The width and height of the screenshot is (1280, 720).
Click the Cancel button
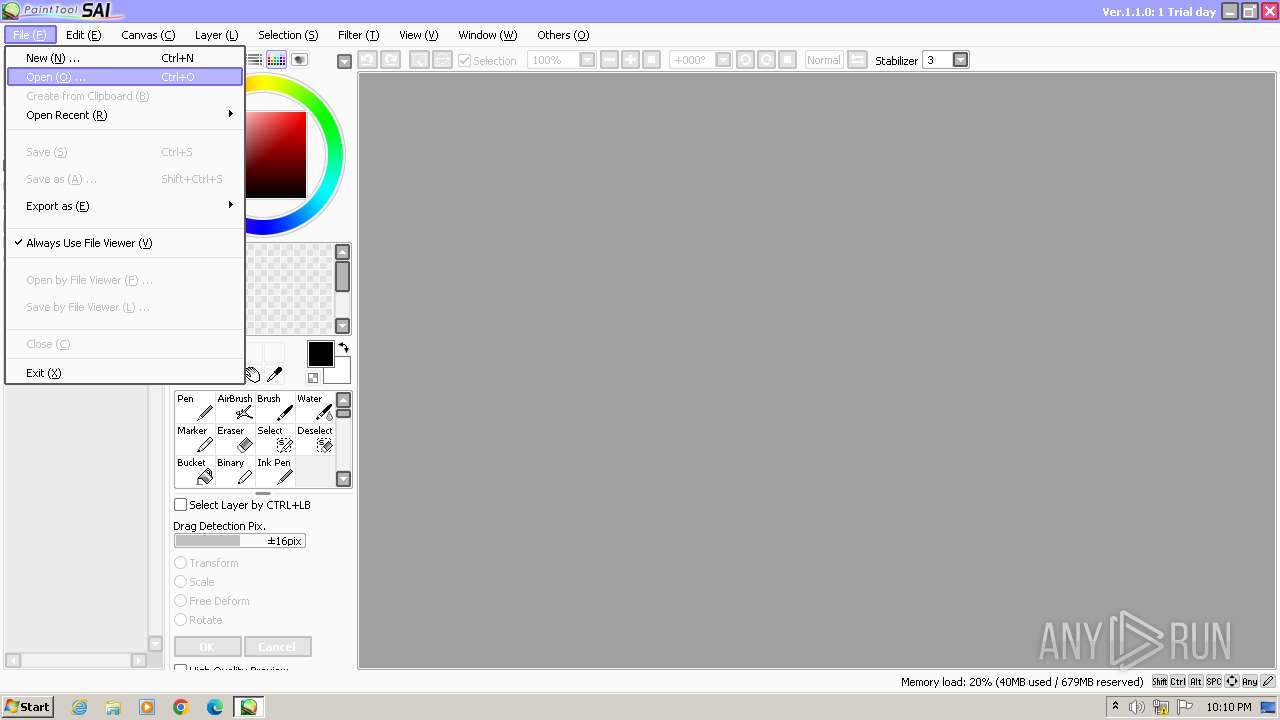277,647
